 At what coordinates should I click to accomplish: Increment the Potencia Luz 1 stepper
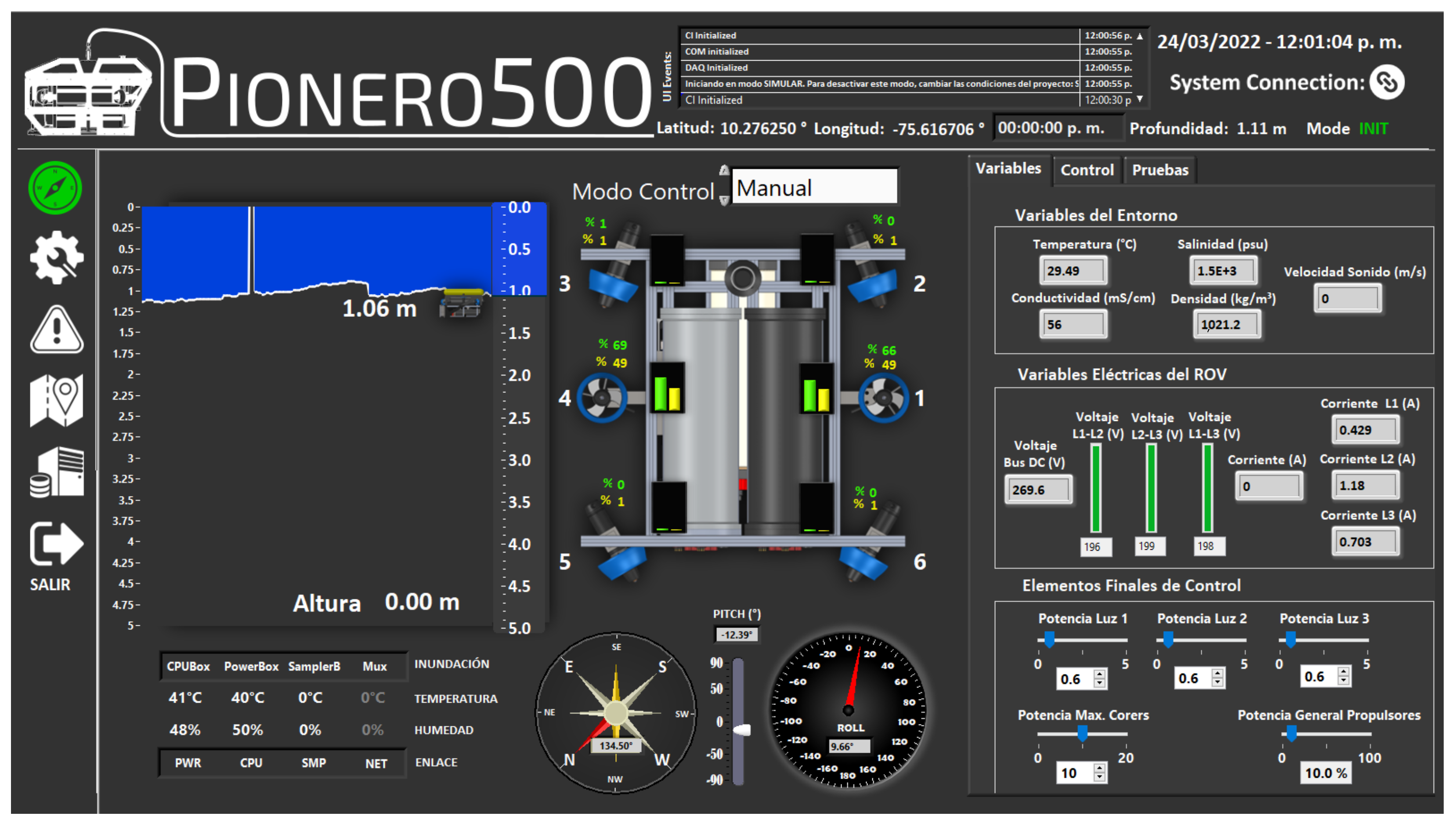(x=1099, y=675)
